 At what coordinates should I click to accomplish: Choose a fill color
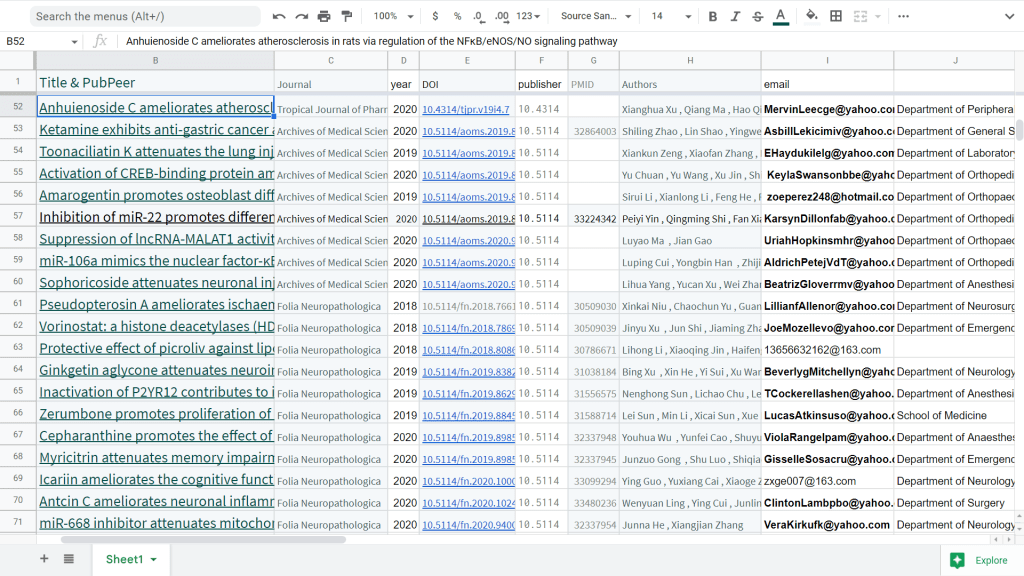811,16
